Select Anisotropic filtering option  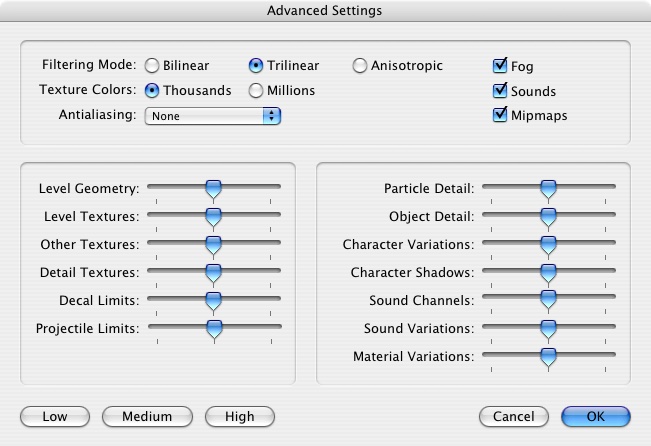tap(360, 66)
